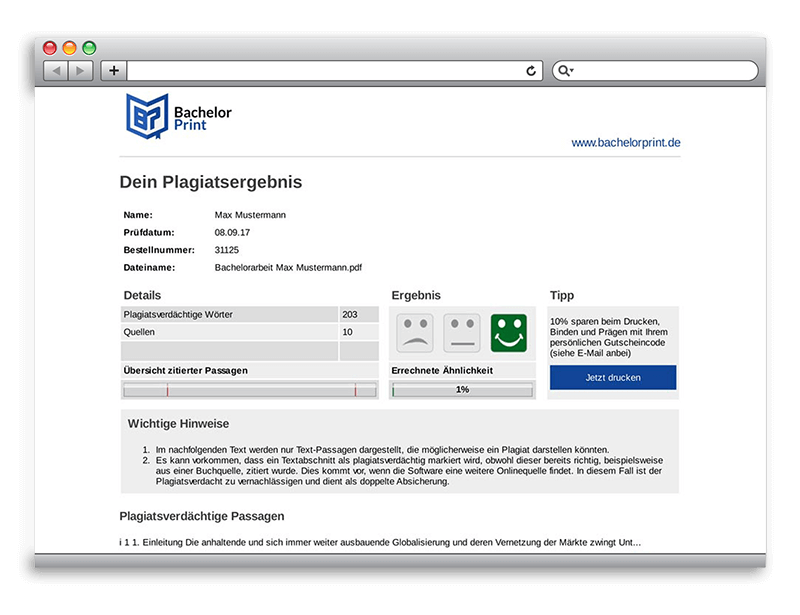Reload the page with the refresh icon

pyautogui.click(x=531, y=71)
